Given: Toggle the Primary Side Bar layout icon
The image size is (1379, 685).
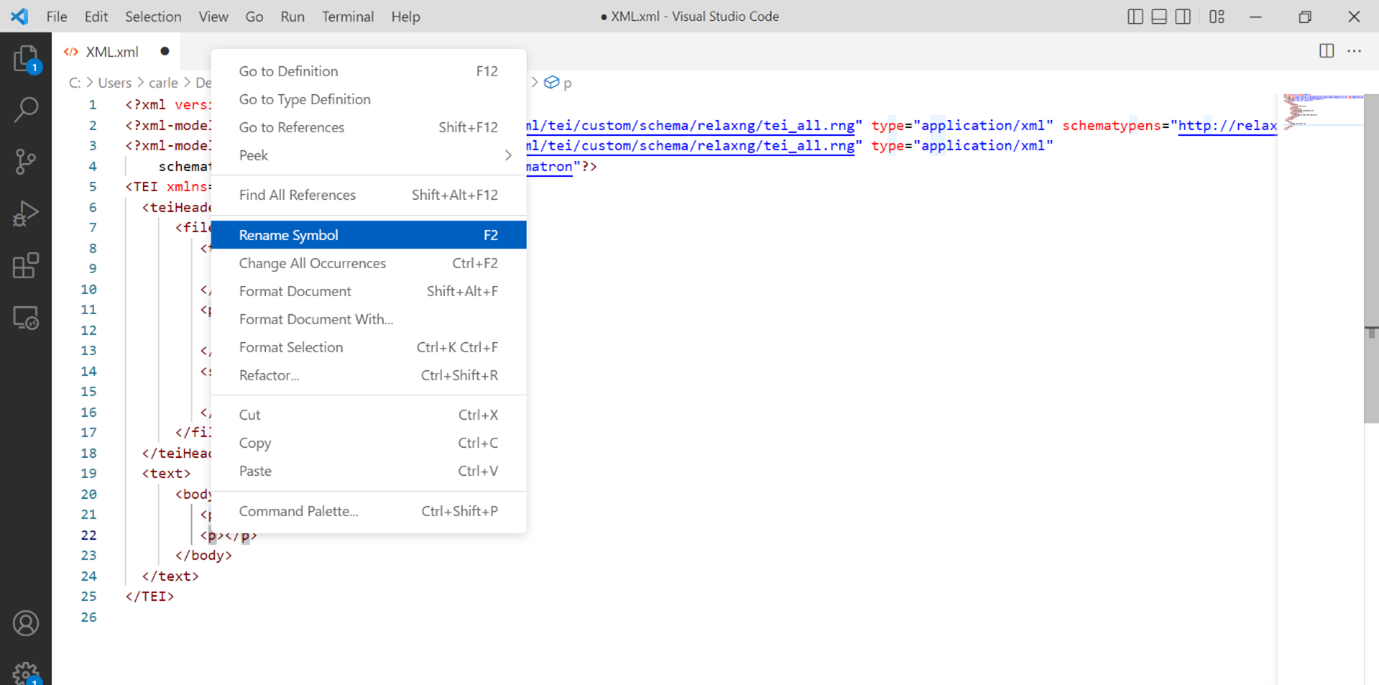Looking at the screenshot, I should [x=1135, y=16].
